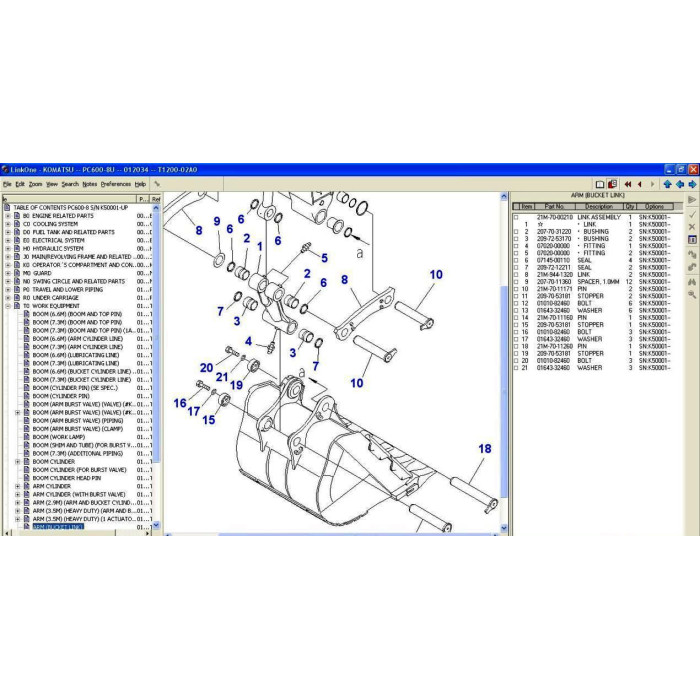
Task: Tick the checkbox for item 12 BOLT
Action: click(x=516, y=303)
